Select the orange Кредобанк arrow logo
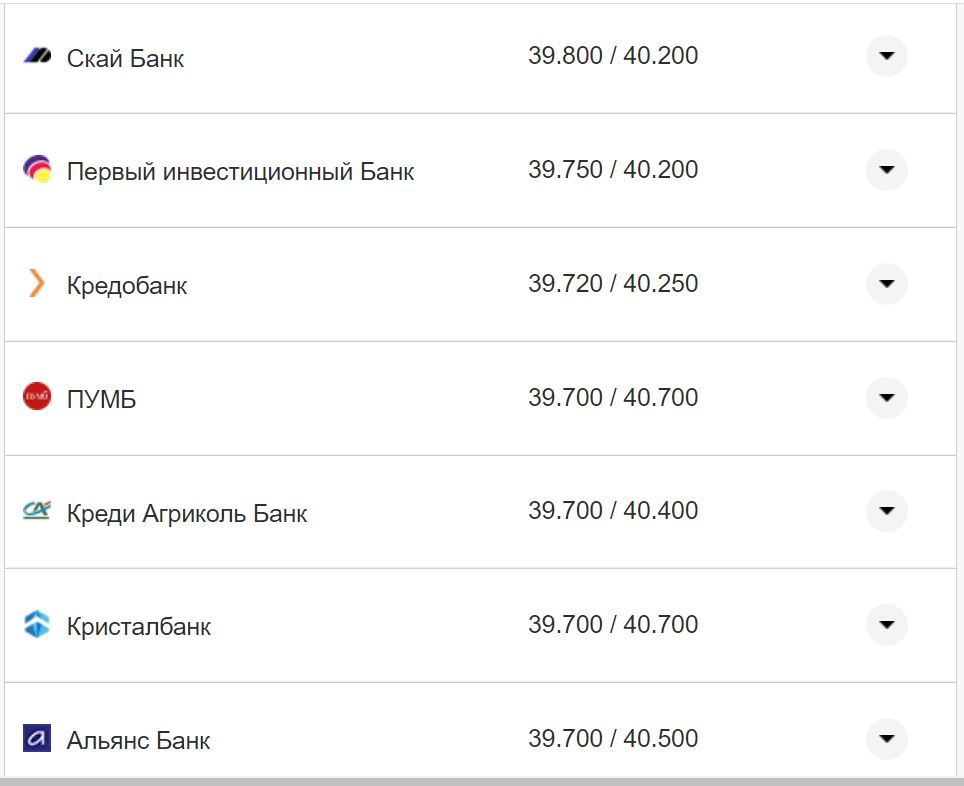This screenshot has width=964, height=786. (x=37, y=284)
